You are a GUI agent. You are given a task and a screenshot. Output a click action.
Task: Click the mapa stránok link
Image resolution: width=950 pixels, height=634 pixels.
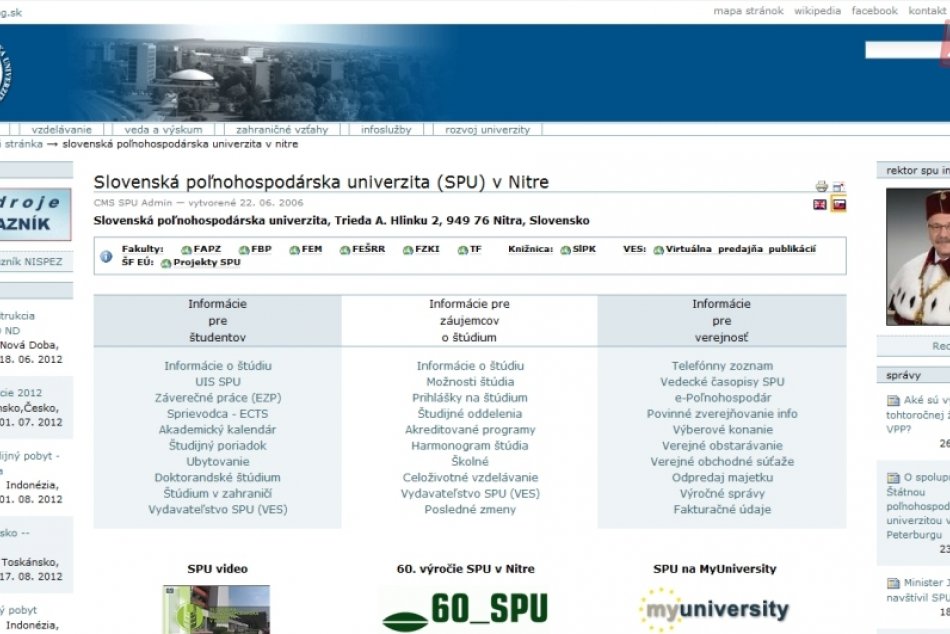click(x=748, y=11)
